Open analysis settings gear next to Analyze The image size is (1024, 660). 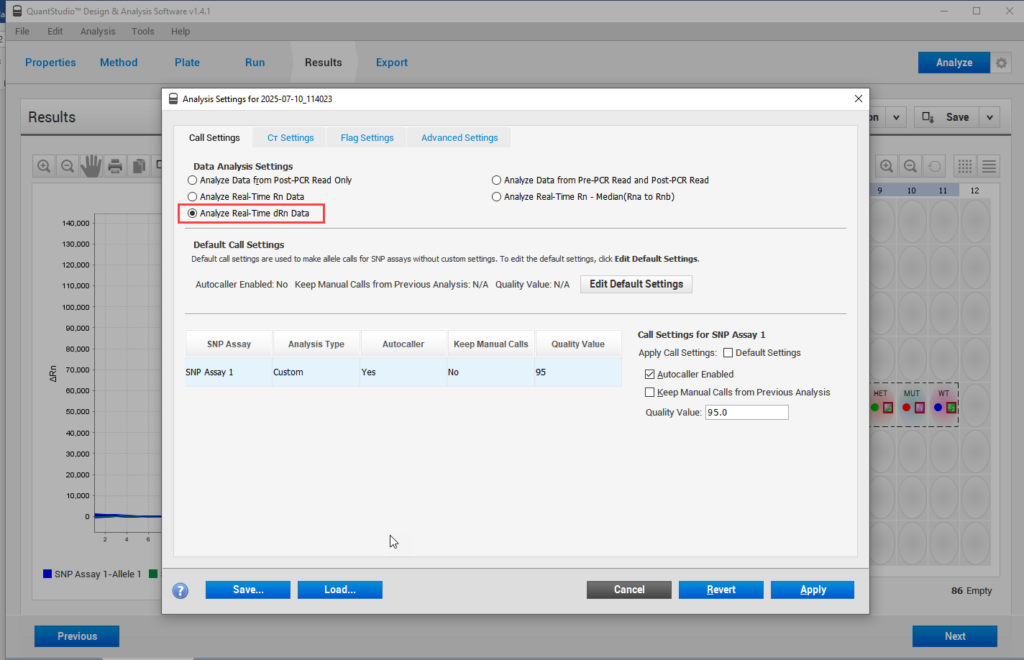click(x=1002, y=63)
